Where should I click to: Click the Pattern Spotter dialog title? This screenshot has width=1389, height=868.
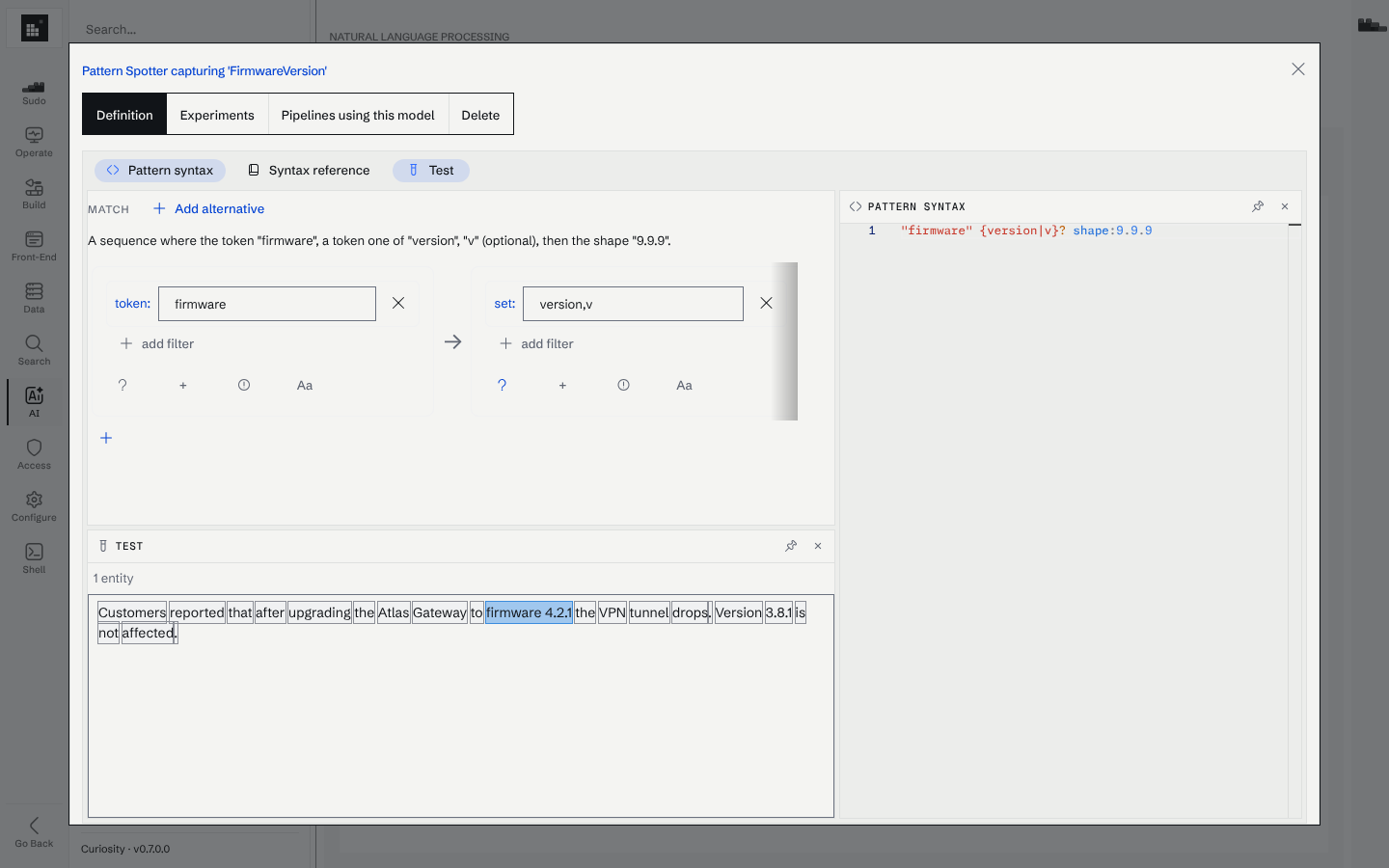pyautogui.click(x=204, y=70)
